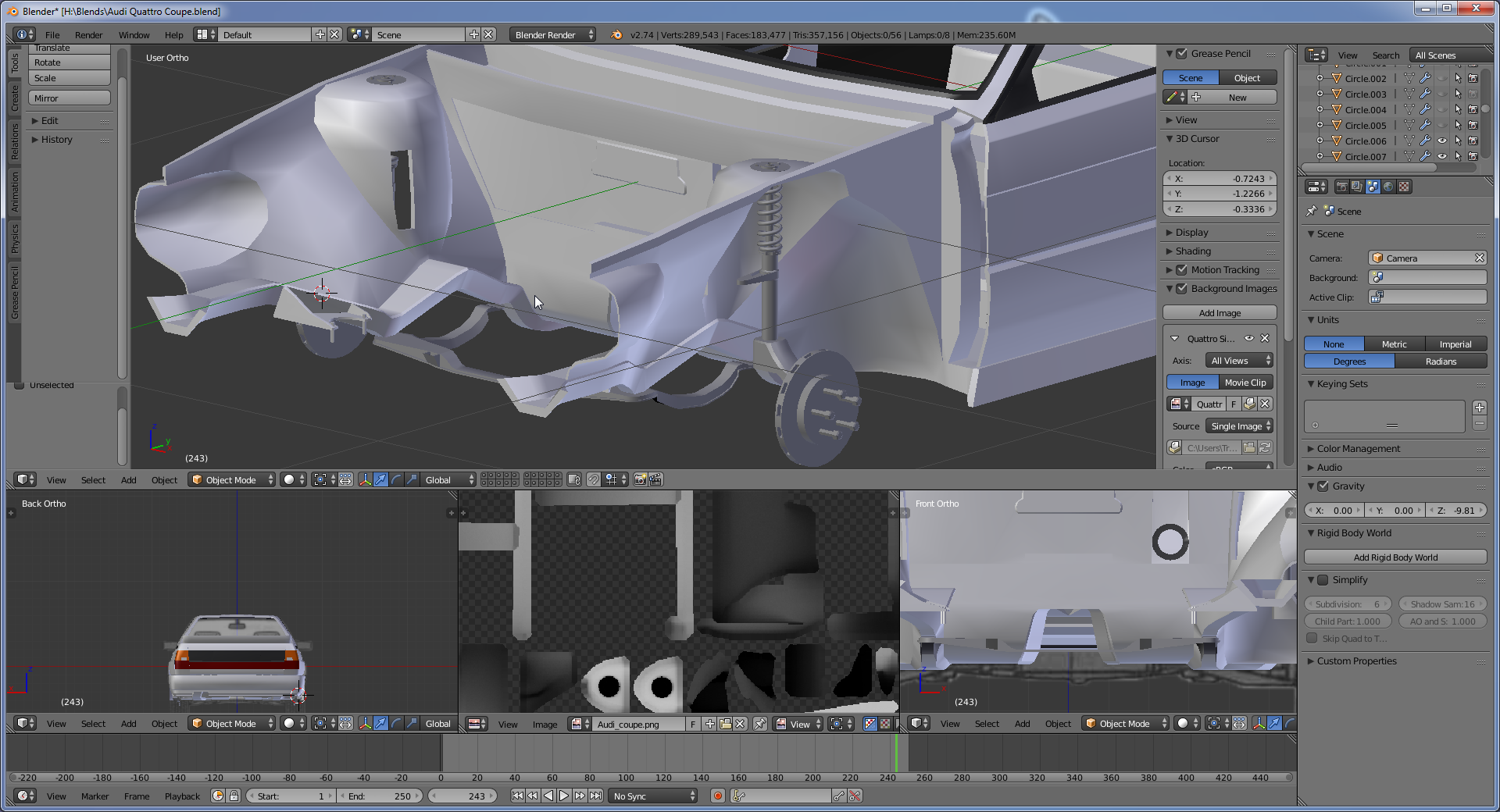
Task: Expand the Circle.003 tree node
Action: click(1320, 94)
